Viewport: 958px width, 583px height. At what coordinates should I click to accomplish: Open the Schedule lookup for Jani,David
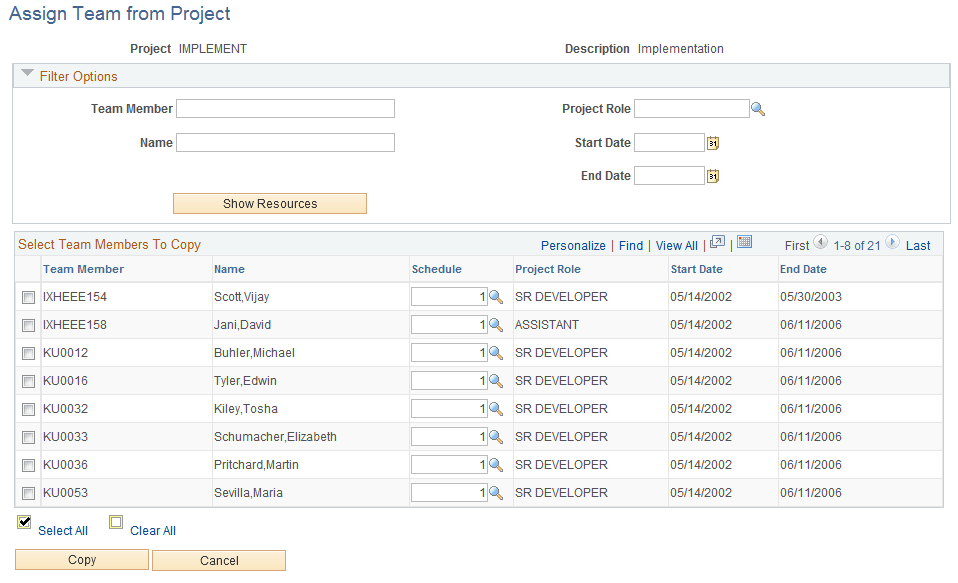coord(495,324)
